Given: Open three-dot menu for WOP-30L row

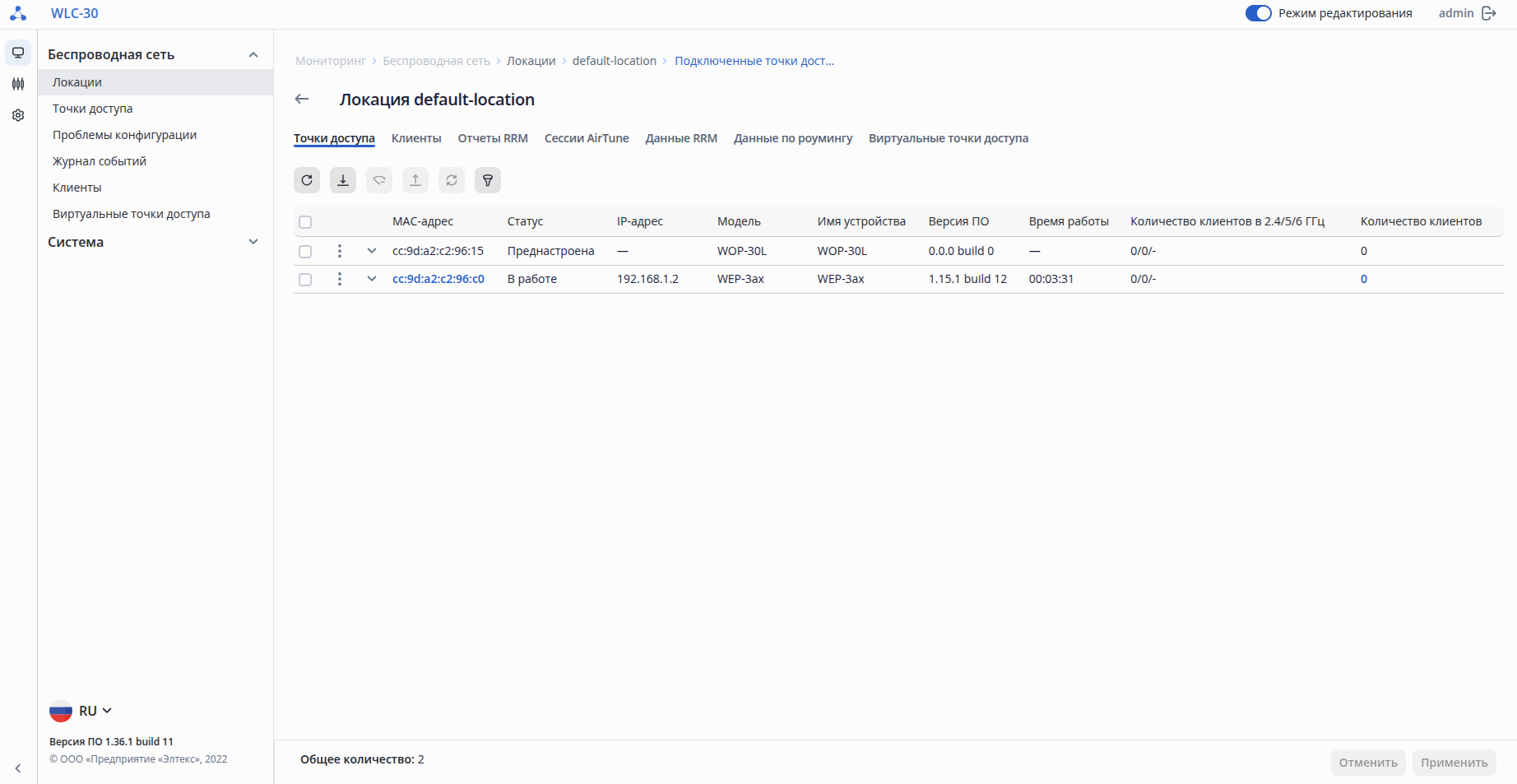Looking at the screenshot, I should (340, 251).
